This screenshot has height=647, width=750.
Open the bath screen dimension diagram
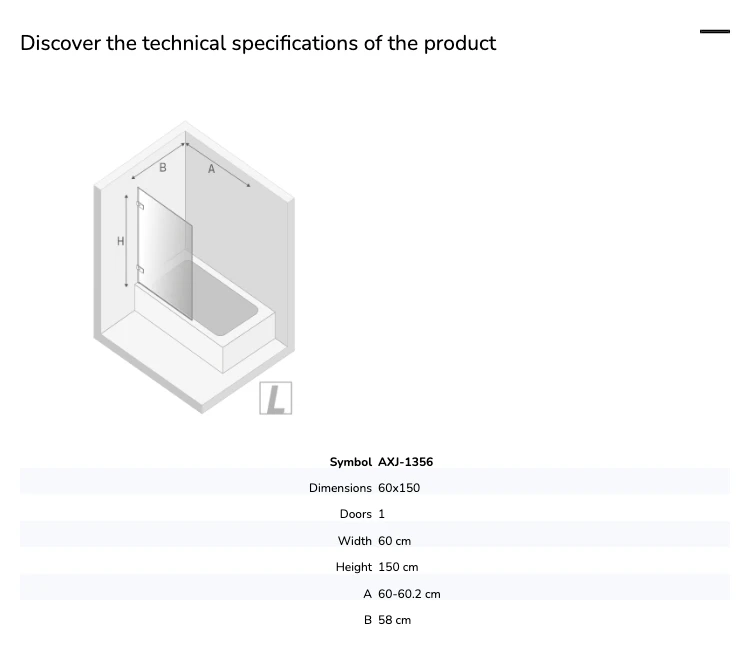click(x=194, y=267)
